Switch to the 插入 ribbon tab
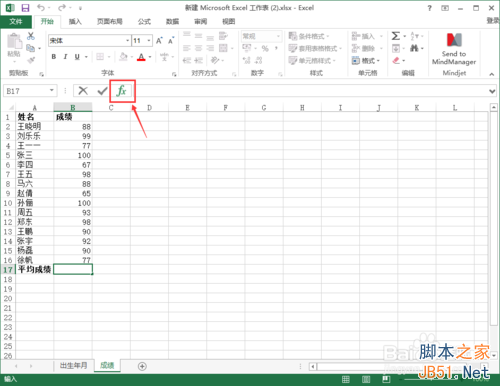This screenshot has height=386, width=500. [x=75, y=22]
